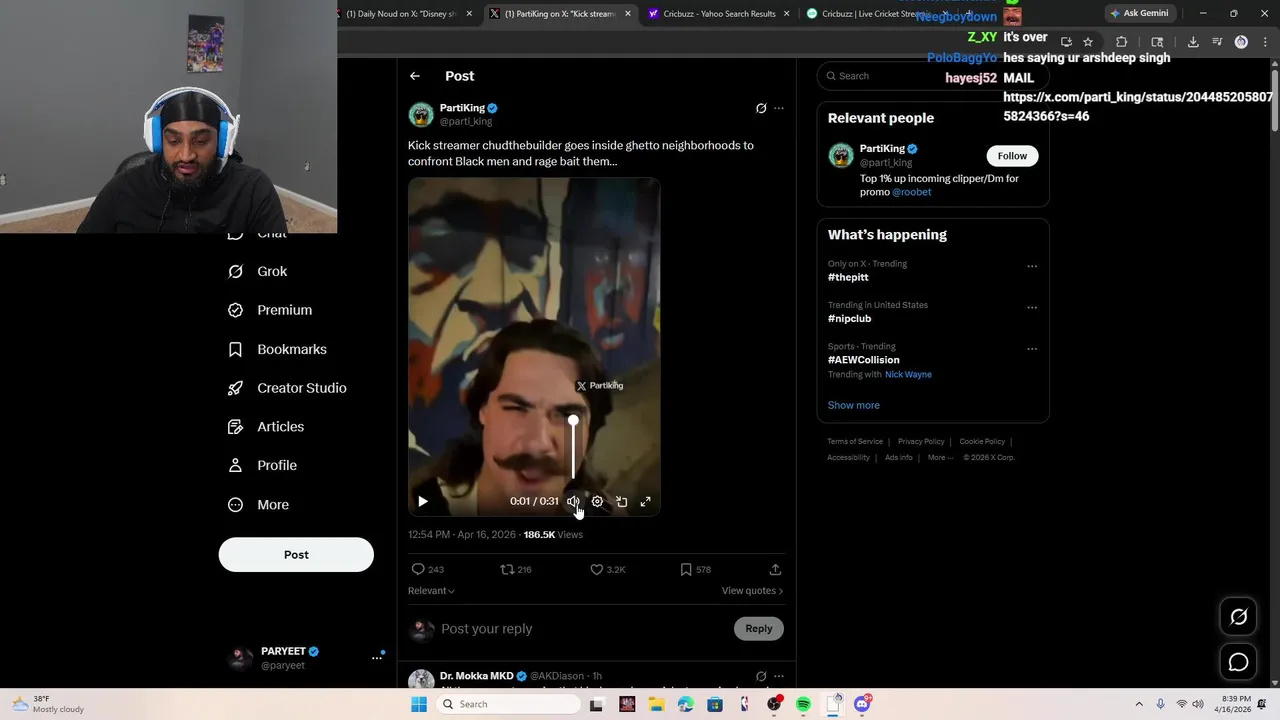
Task: Open Chrome extensions puzzle icon
Action: coord(1121,42)
